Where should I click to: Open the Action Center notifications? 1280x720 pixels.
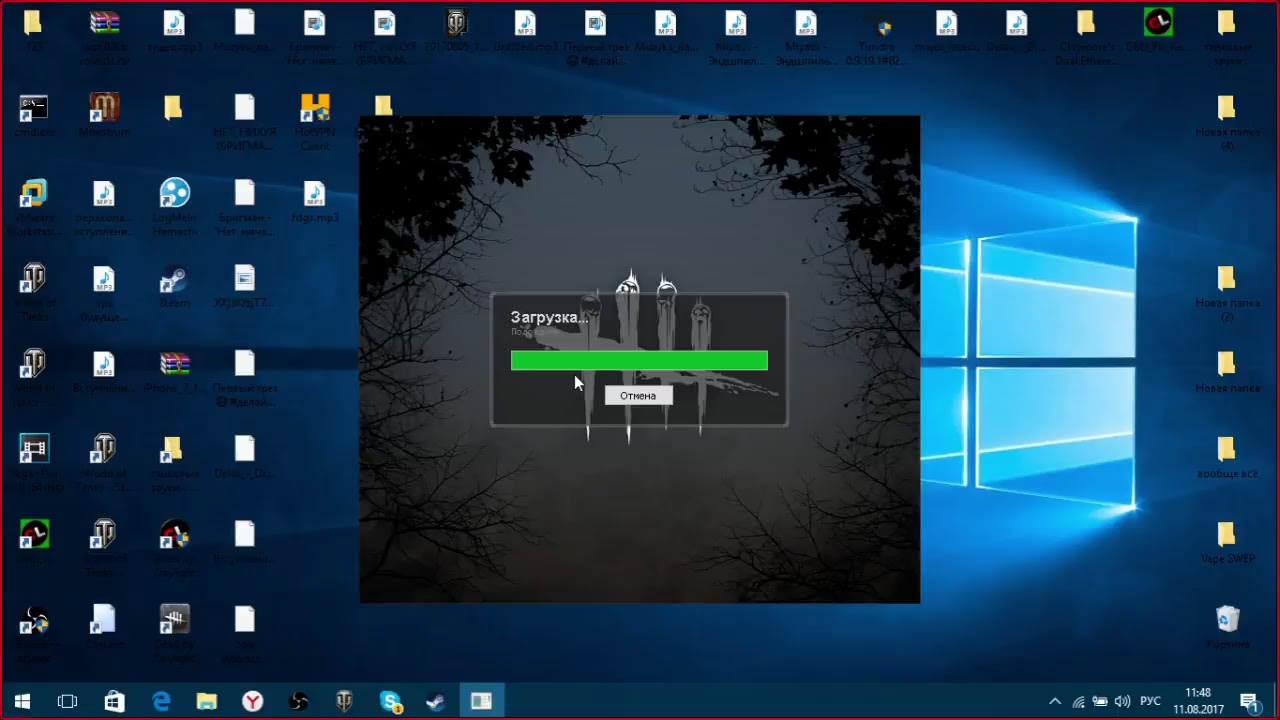[1248, 702]
